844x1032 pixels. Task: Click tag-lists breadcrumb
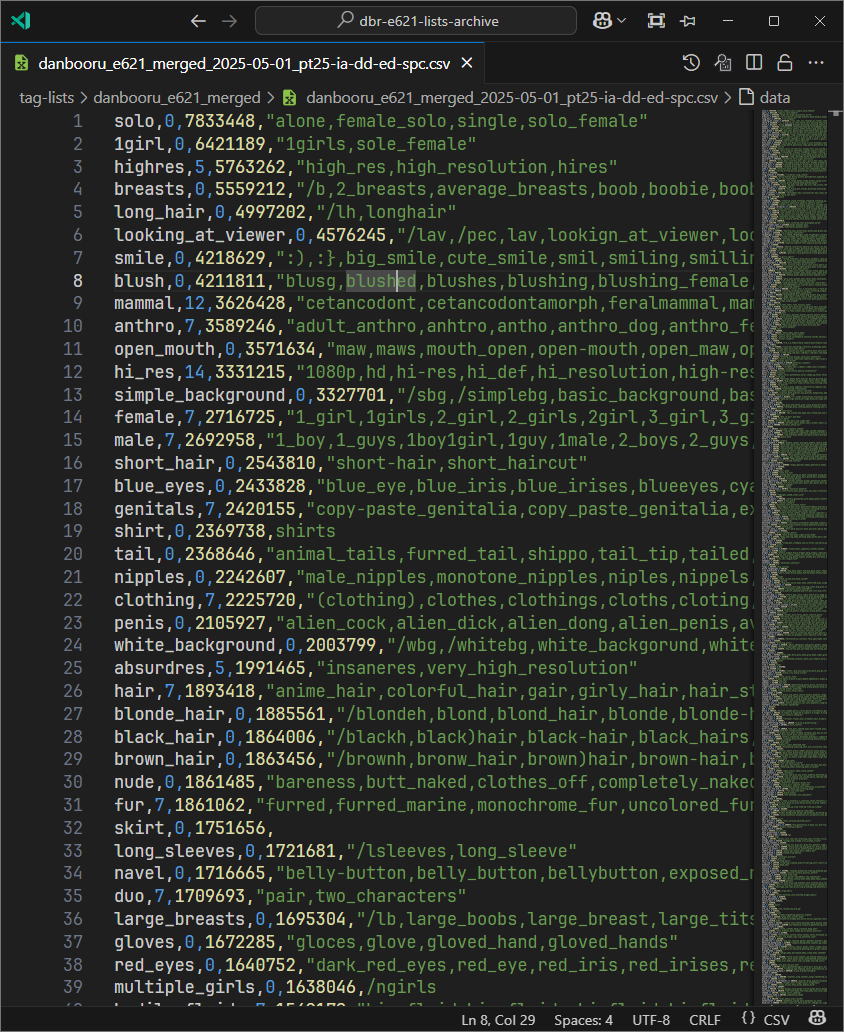[x=46, y=98]
